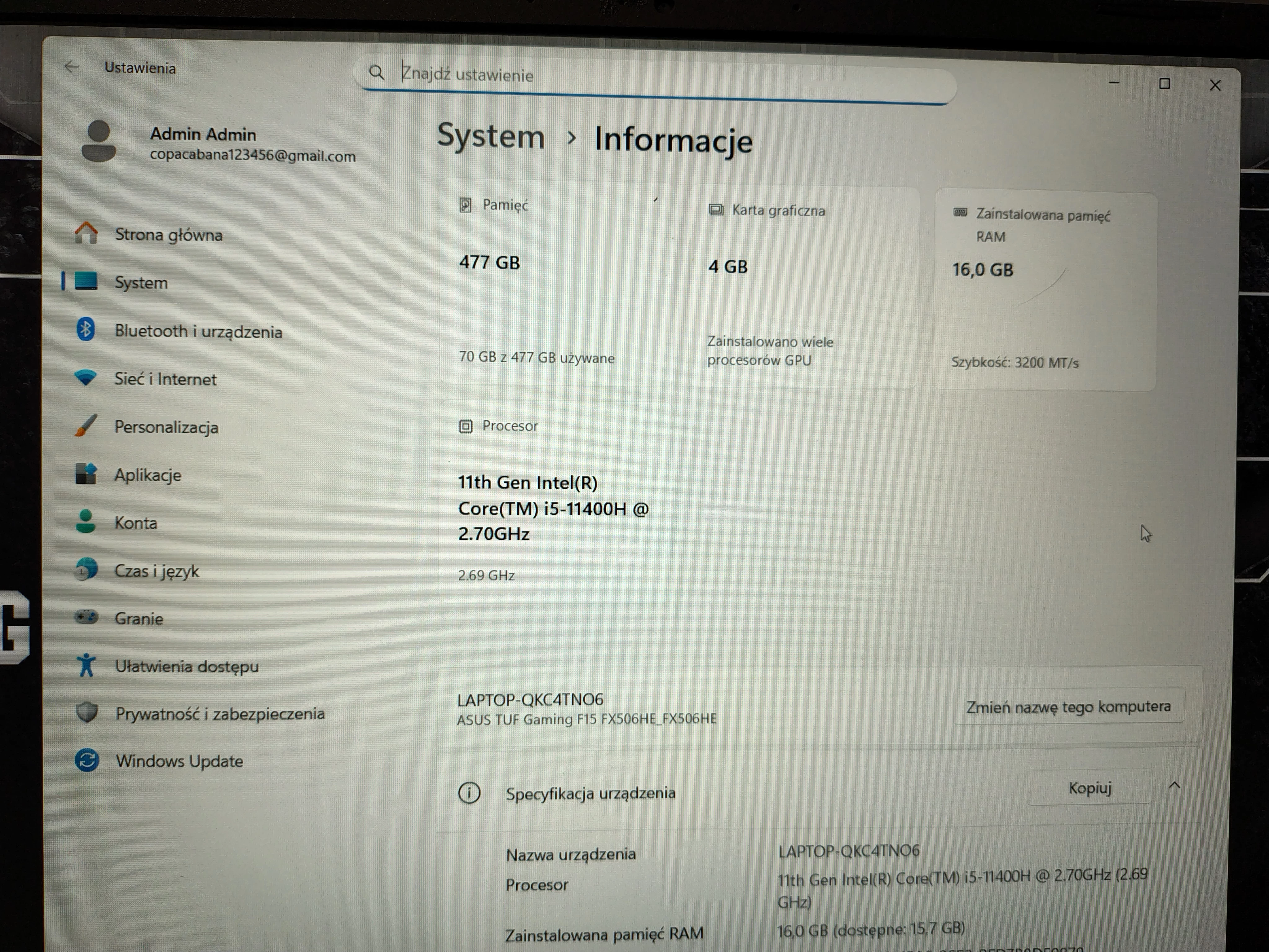1269x952 pixels.
Task: Click the Sieć i Internet Wi-Fi icon
Action: 86,378
